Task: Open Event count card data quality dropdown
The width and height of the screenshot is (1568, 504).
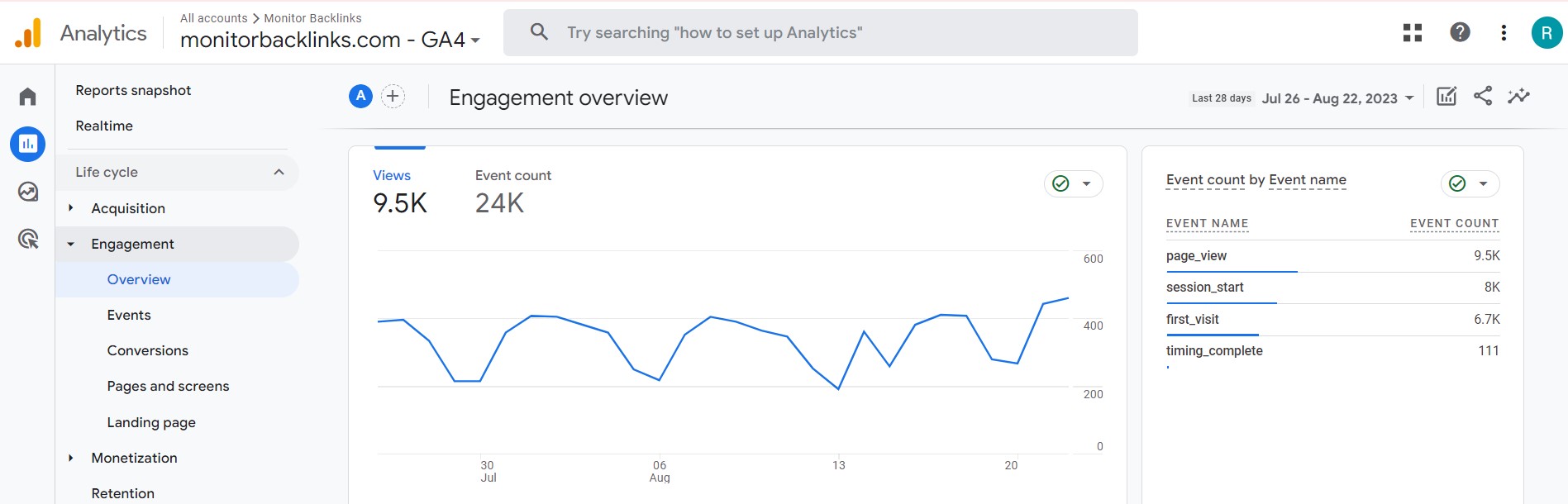Action: point(1470,183)
